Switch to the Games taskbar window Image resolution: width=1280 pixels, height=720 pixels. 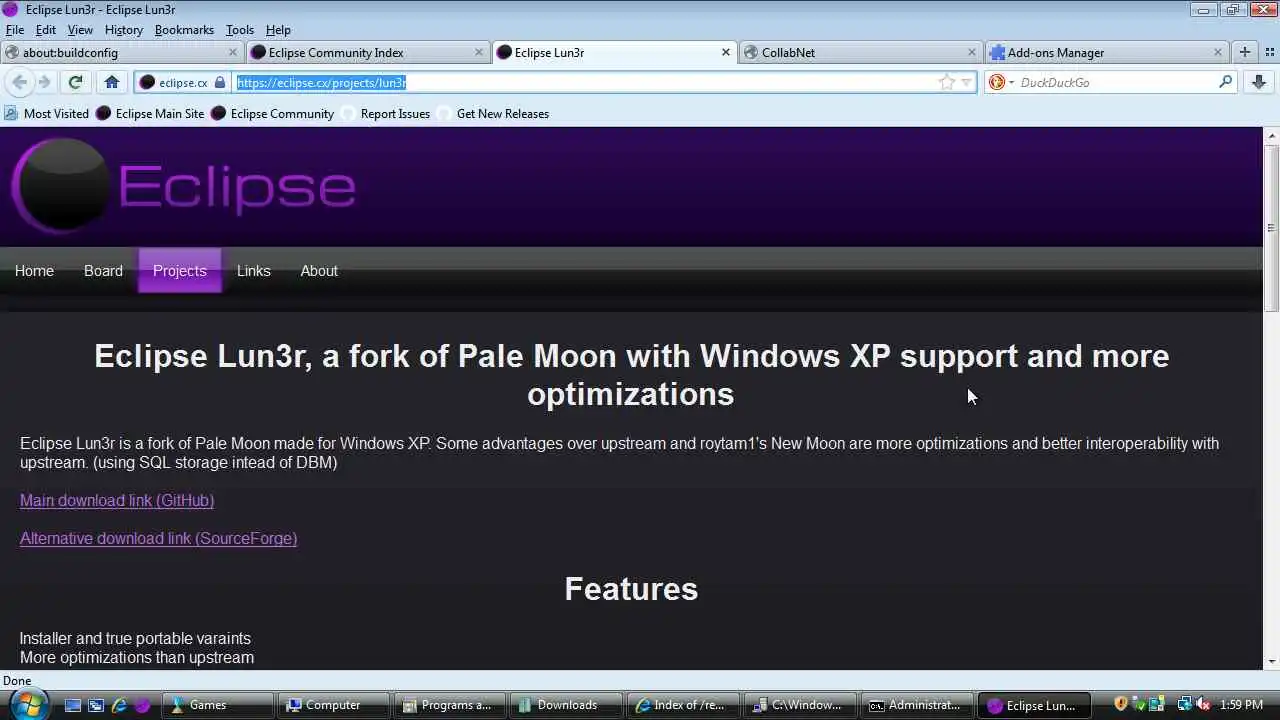[218, 705]
